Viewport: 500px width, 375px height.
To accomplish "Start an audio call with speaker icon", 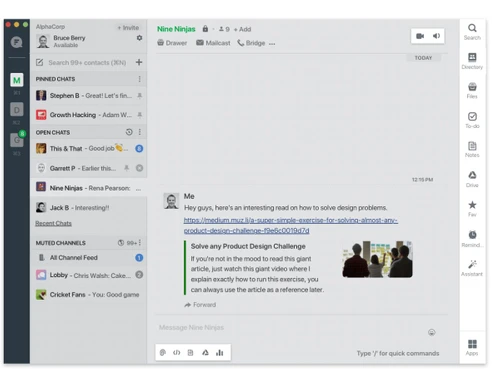I will point(436,36).
